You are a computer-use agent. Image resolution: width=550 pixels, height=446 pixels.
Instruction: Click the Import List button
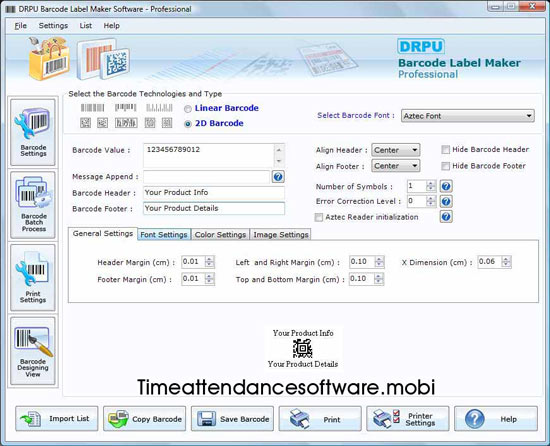coord(57,419)
